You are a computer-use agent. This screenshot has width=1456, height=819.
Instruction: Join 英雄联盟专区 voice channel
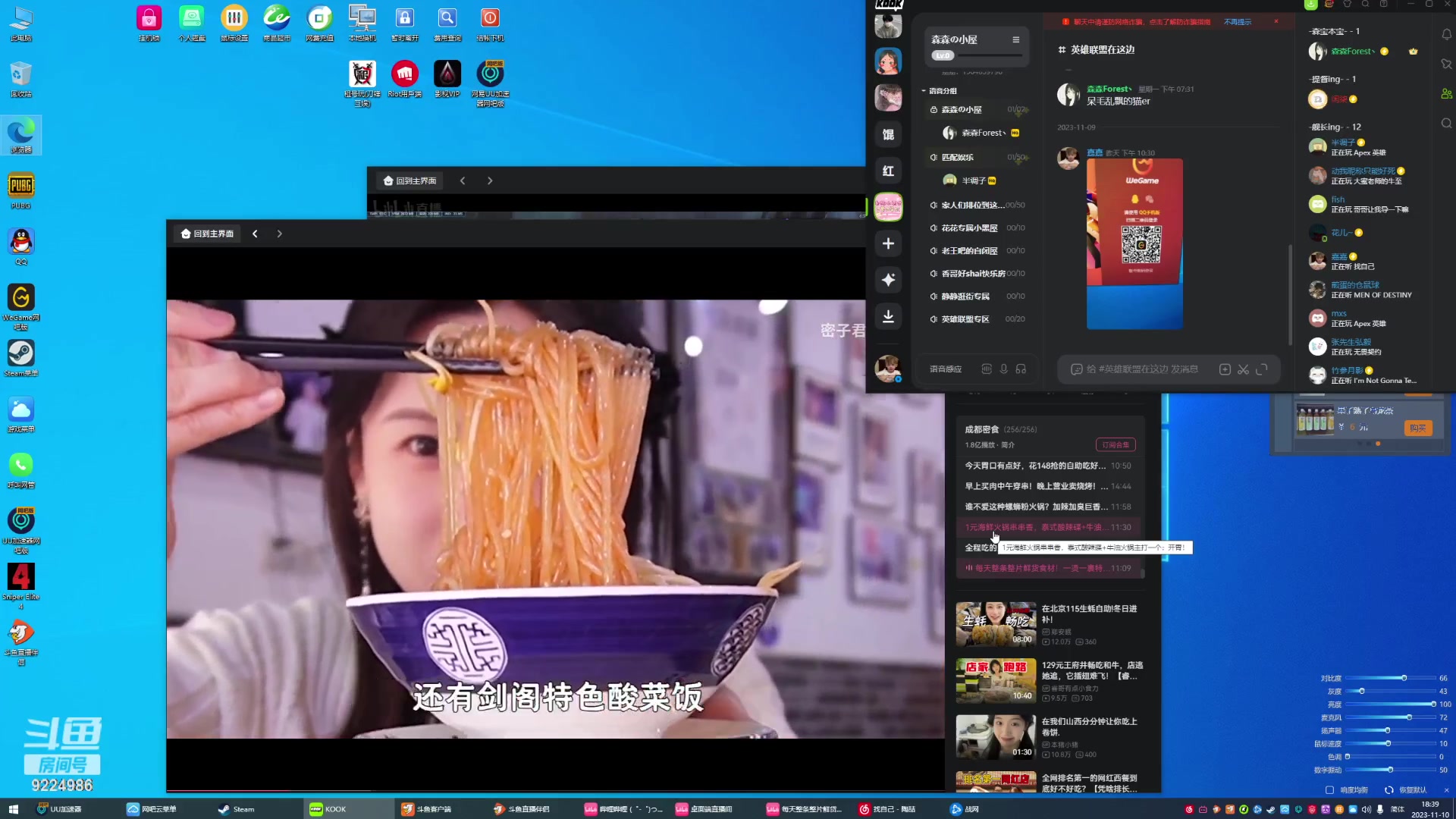pos(977,319)
